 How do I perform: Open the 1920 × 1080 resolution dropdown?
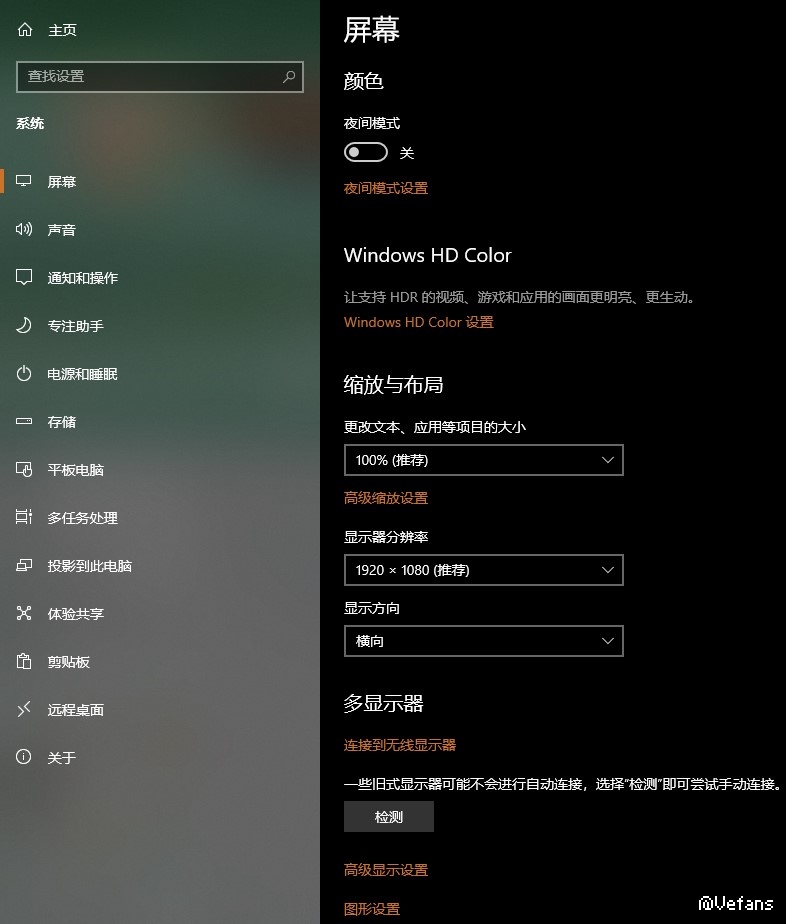coord(484,570)
